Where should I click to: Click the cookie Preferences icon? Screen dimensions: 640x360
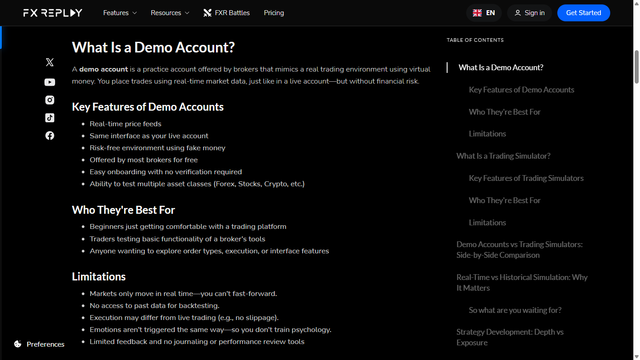point(18,344)
